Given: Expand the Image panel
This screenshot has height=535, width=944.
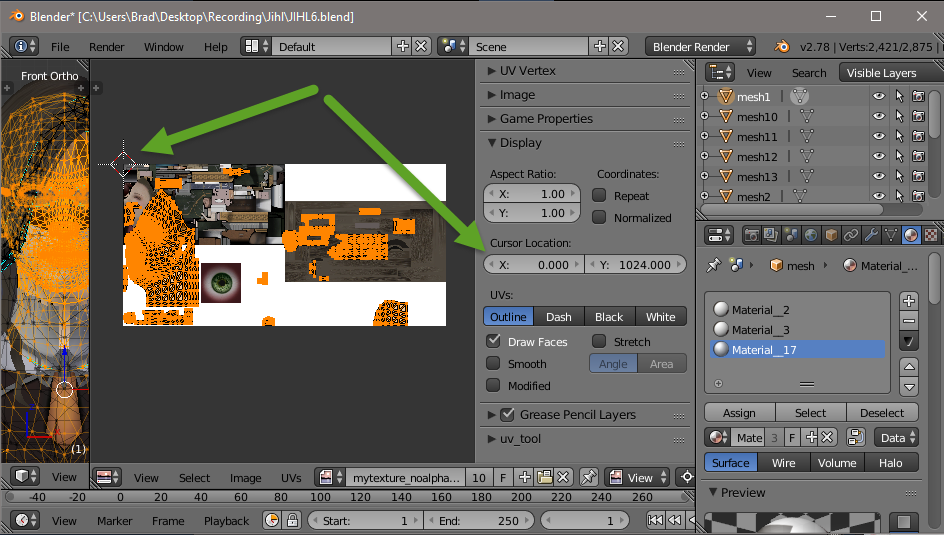Looking at the screenshot, I should 491,95.
